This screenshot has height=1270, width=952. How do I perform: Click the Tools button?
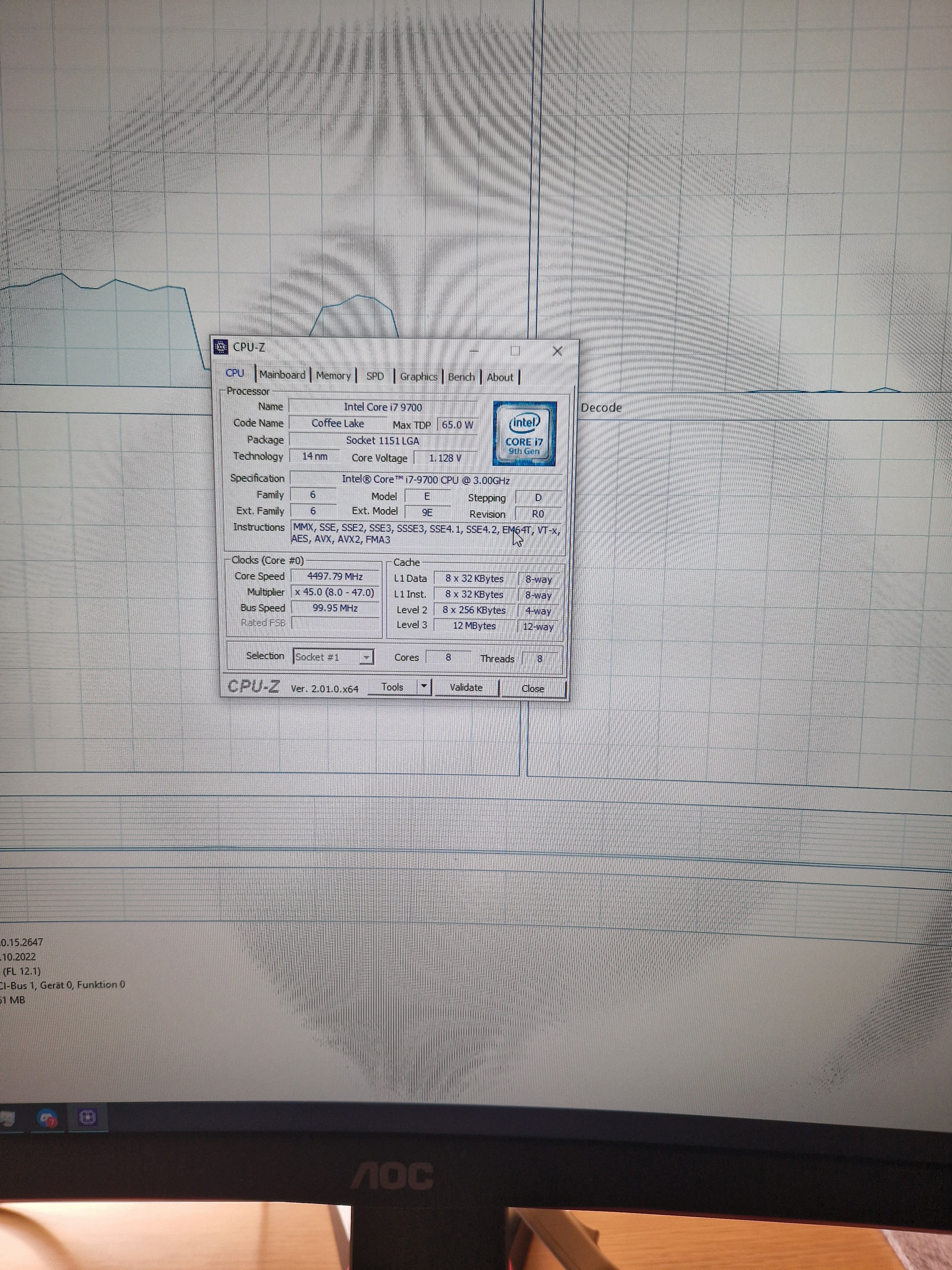393,687
